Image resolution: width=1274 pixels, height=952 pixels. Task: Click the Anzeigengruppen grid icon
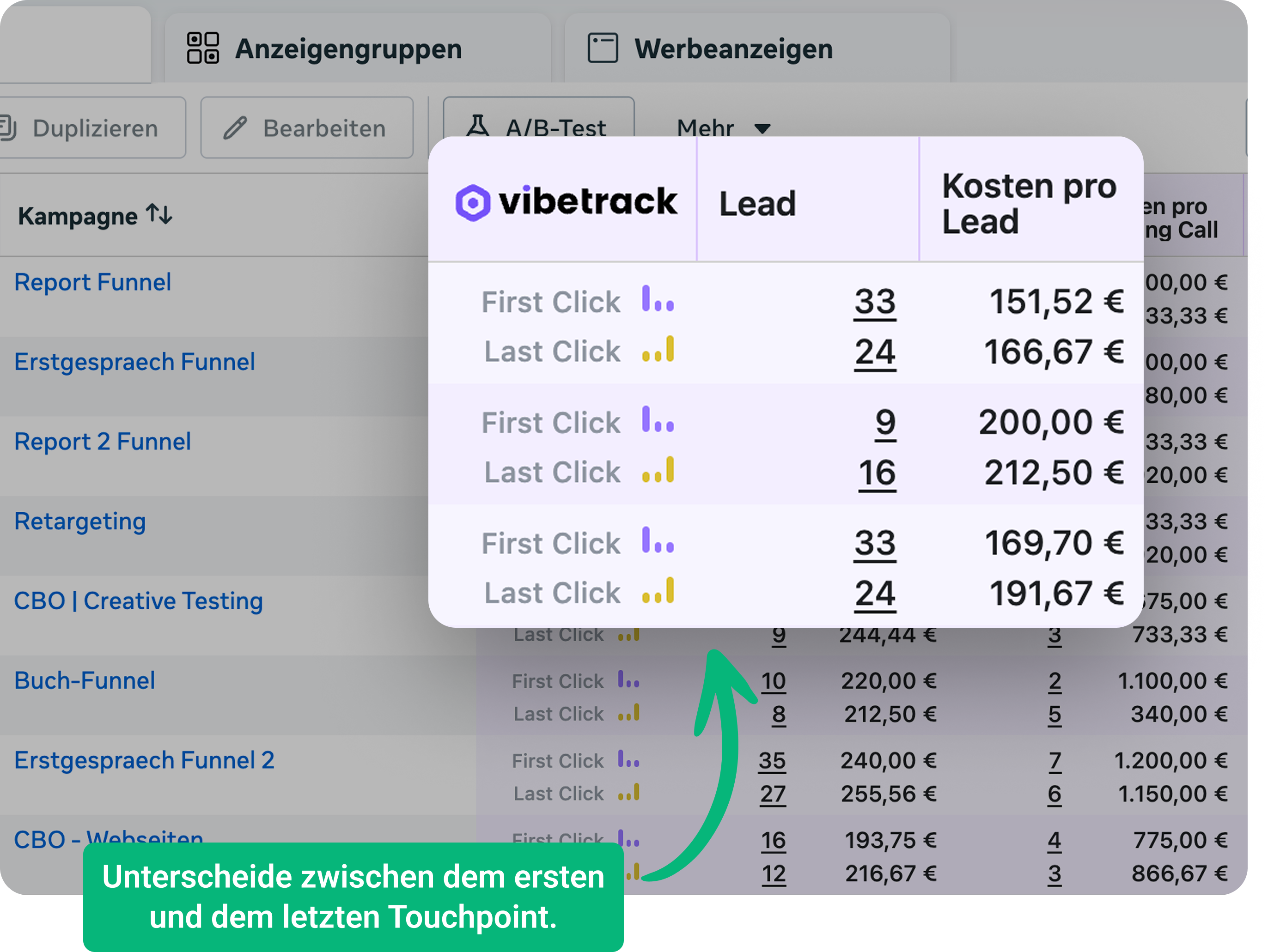coord(203,48)
